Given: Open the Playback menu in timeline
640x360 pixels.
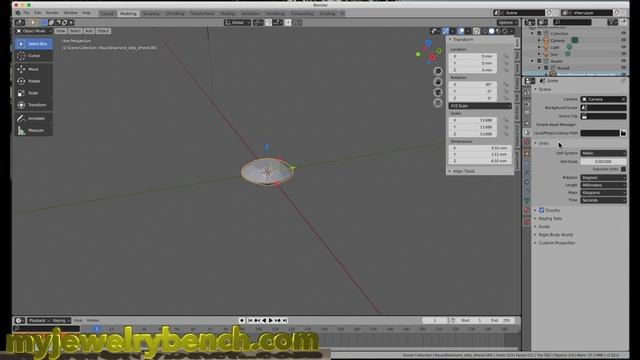Looking at the screenshot, I should [x=38, y=320].
